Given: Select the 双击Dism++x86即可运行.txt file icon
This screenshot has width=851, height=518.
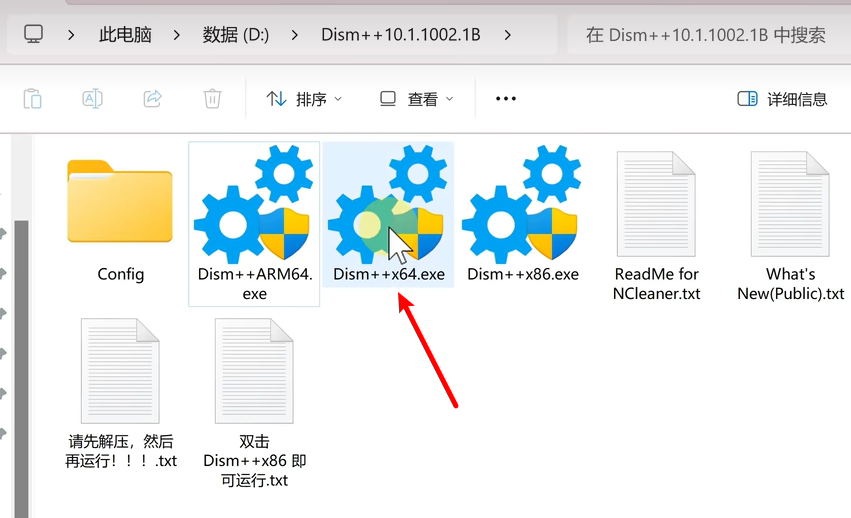Looking at the screenshot, I should pos(254,371).
